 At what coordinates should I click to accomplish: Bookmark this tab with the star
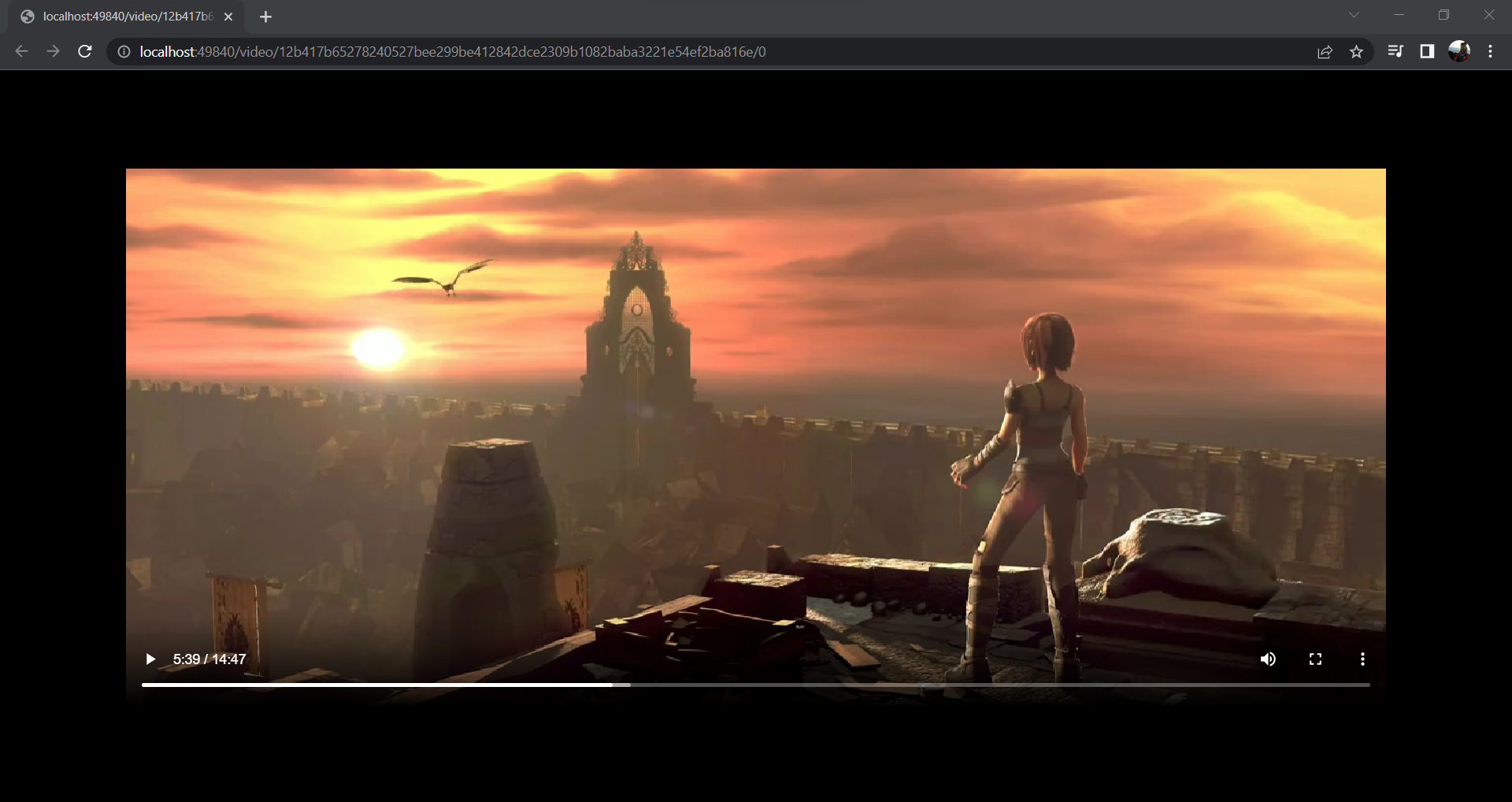(x=1356, y=52)
